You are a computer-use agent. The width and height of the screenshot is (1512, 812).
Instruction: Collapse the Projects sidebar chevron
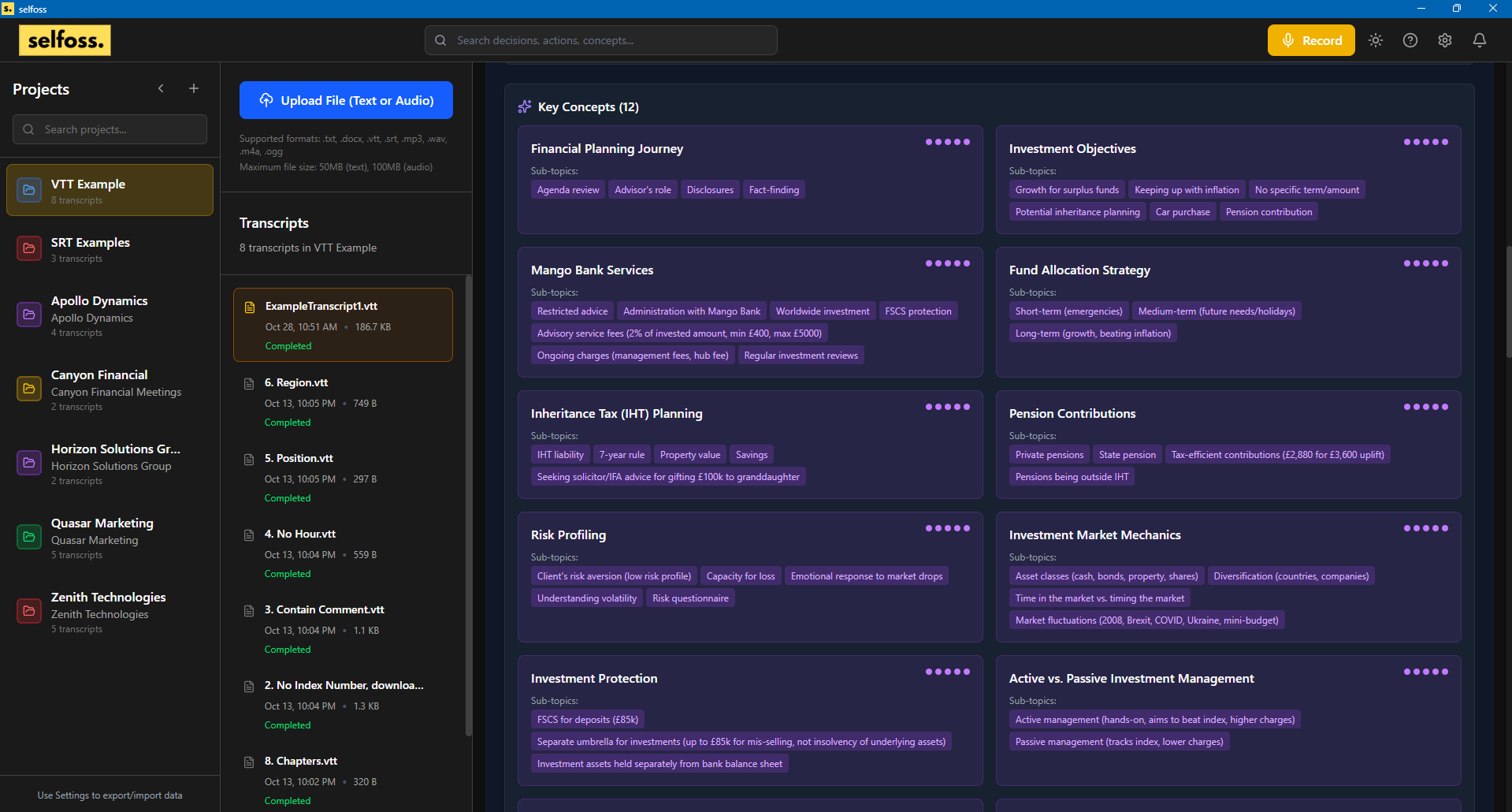point(161,89)
